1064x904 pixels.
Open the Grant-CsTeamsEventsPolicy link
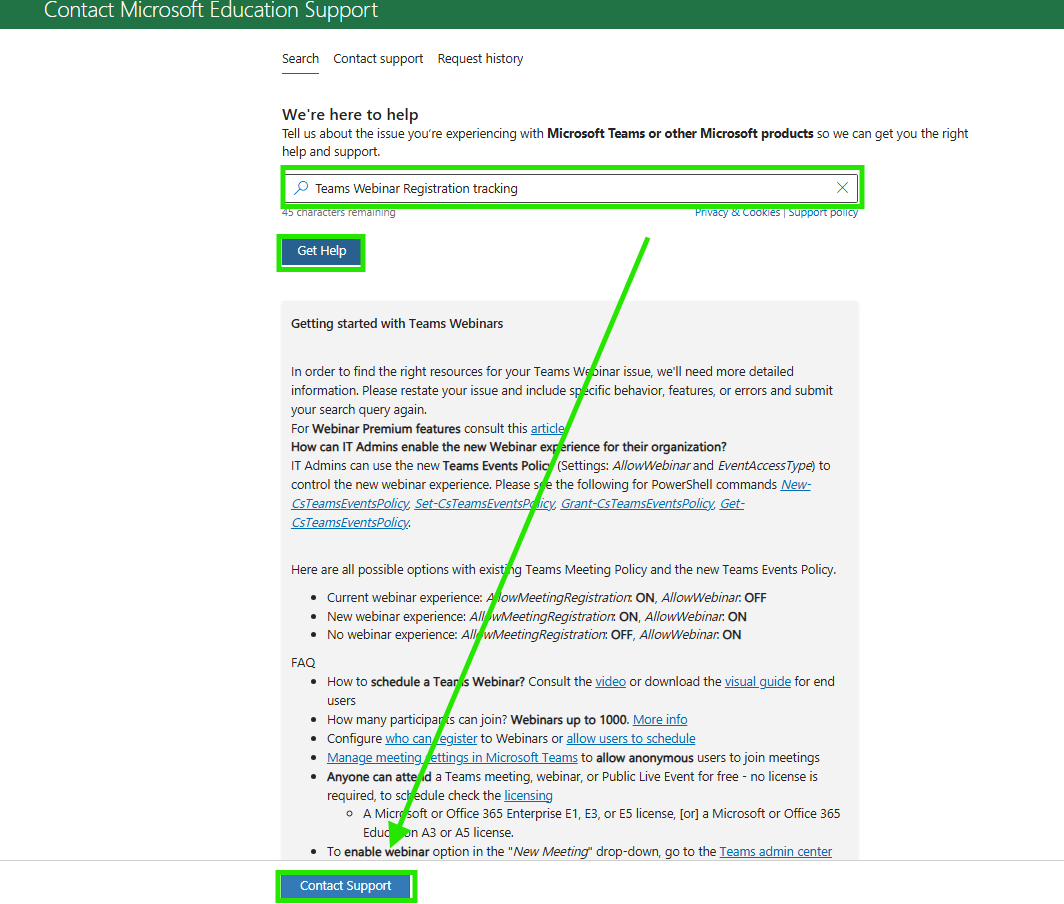[637, 504]
